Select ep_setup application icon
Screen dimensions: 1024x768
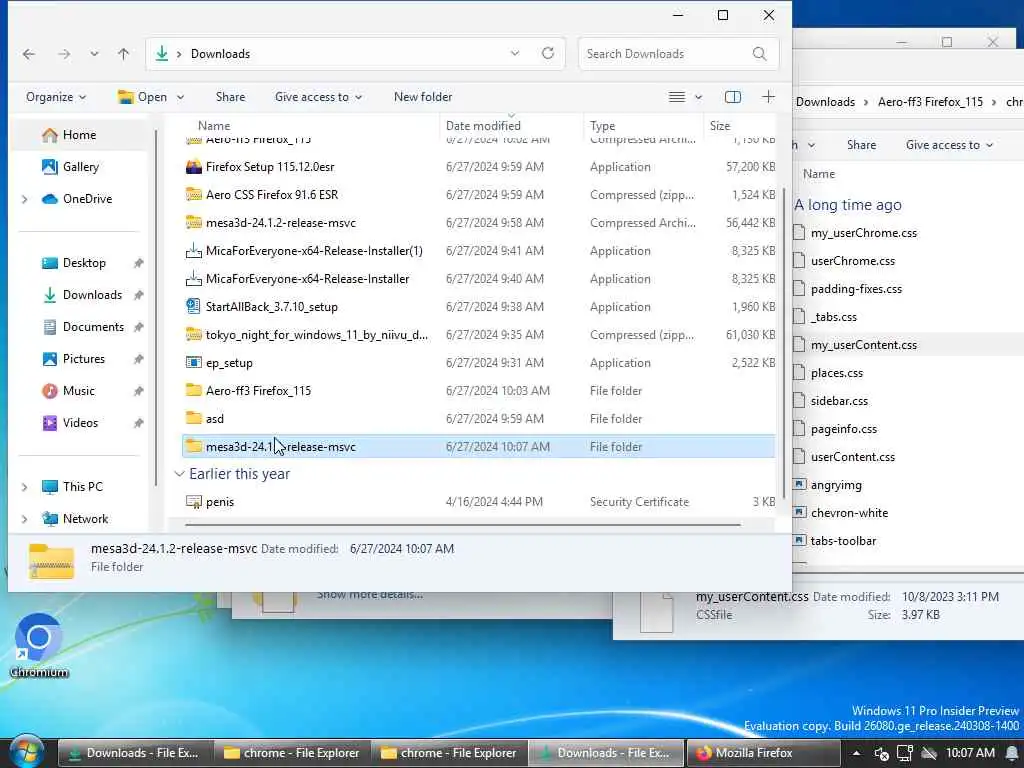pos(193,363)
